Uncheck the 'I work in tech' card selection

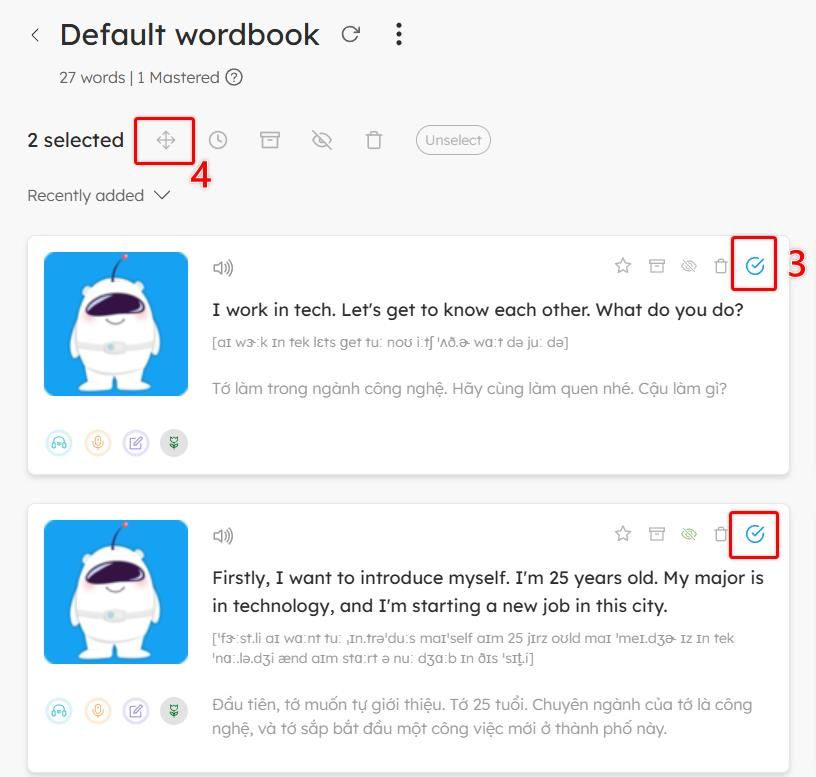pos(755,266)
